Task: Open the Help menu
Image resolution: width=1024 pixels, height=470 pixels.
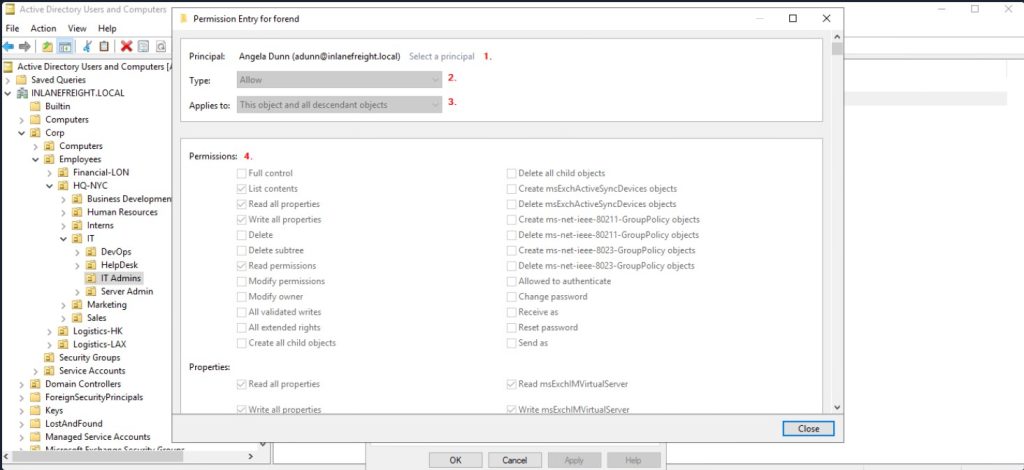Action: [x=107, y=28]
